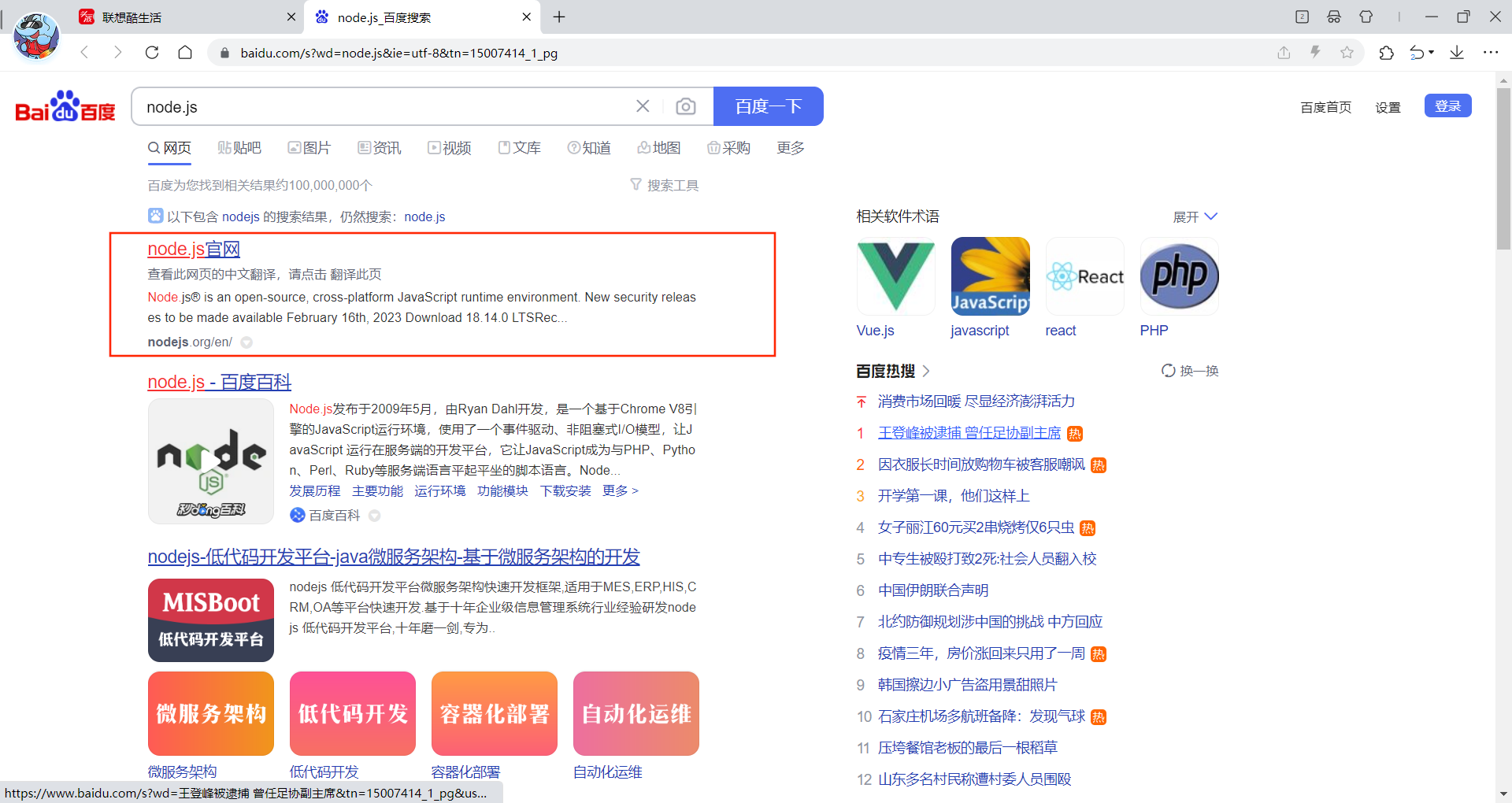Click dropdown circle next to 百度百科 source
This screenshot has height=803, width=1512.
(x=375, y=516)
